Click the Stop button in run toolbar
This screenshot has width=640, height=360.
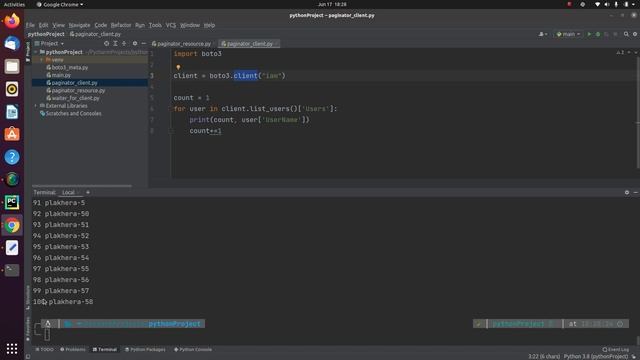click(615, 34)
